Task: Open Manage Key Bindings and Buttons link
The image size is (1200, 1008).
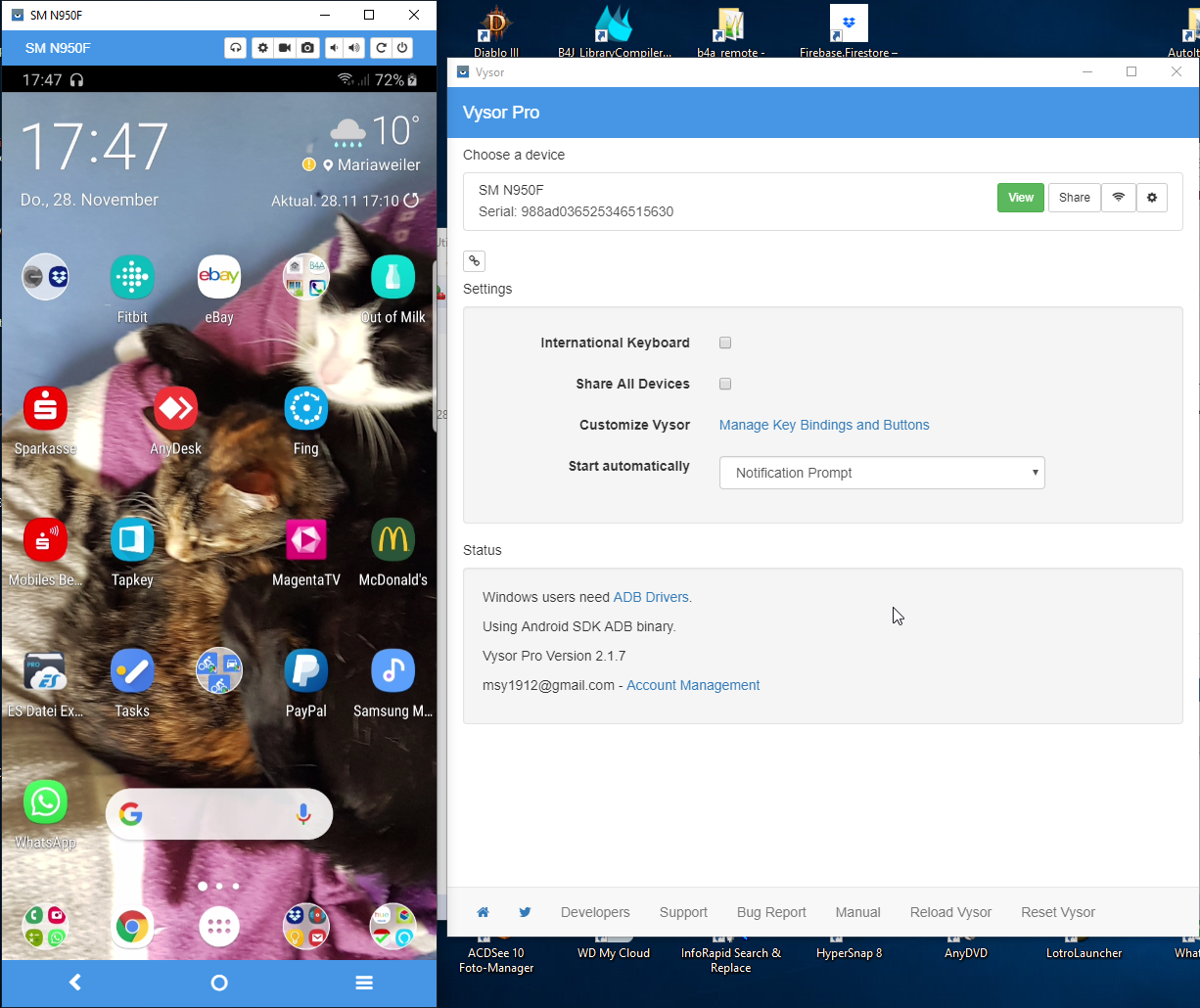Action: click(x=823, y=425)
